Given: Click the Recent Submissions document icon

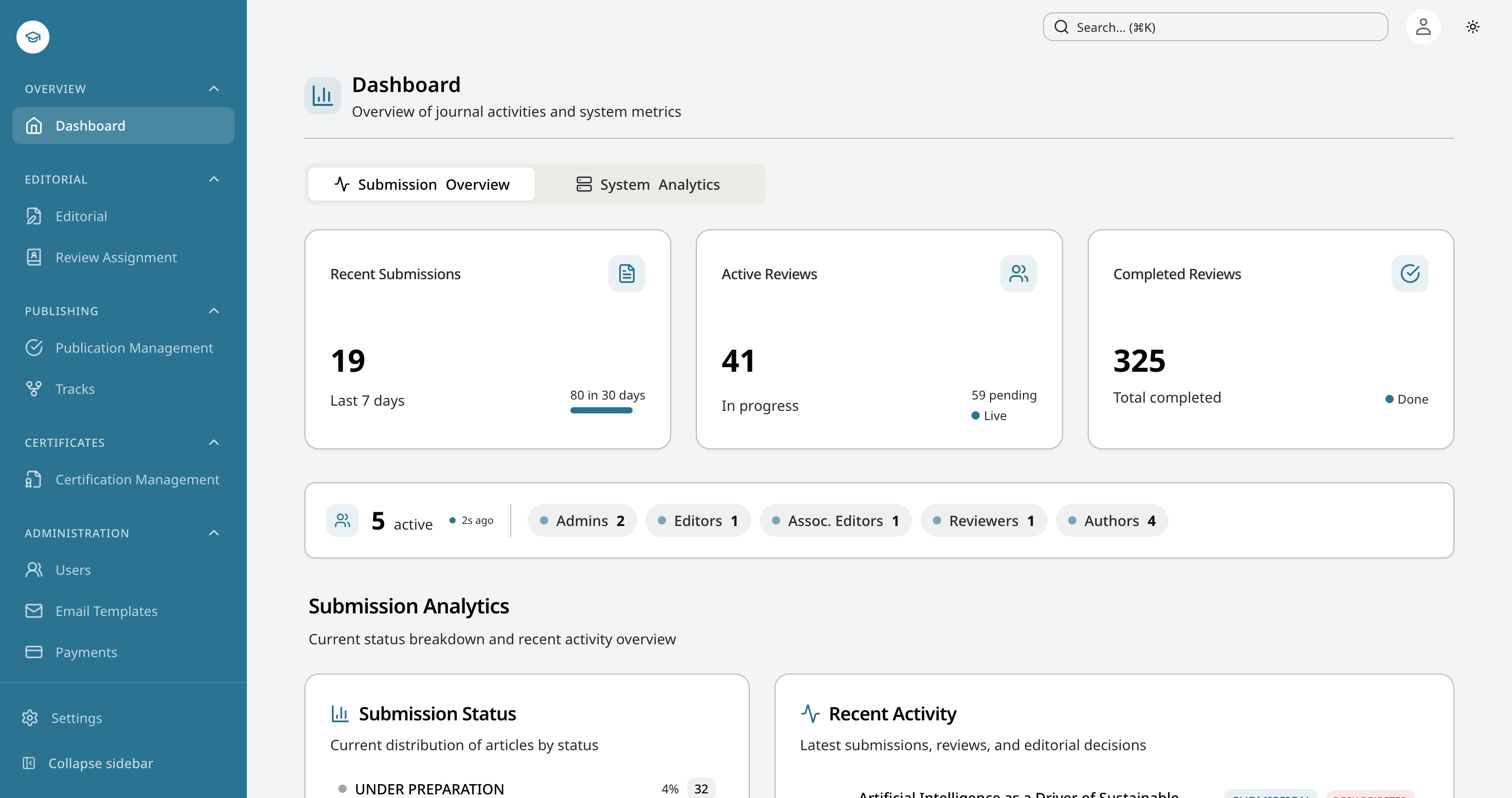Looking at the screenshot, I should (x=626, y=274).
